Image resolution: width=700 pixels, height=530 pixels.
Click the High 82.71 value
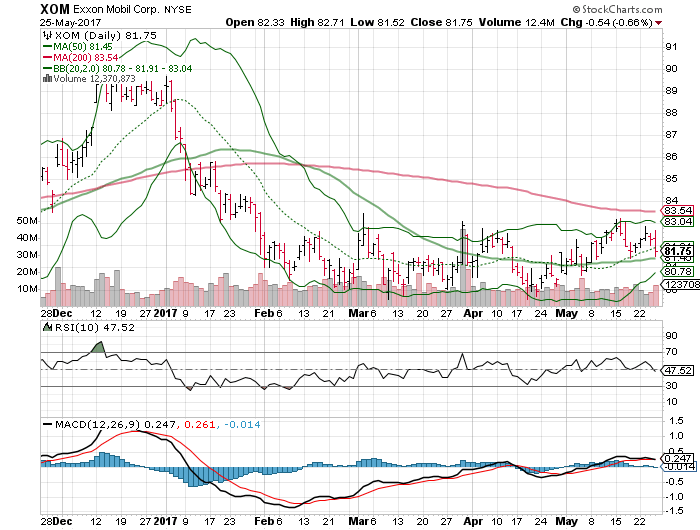coord(317,22)
